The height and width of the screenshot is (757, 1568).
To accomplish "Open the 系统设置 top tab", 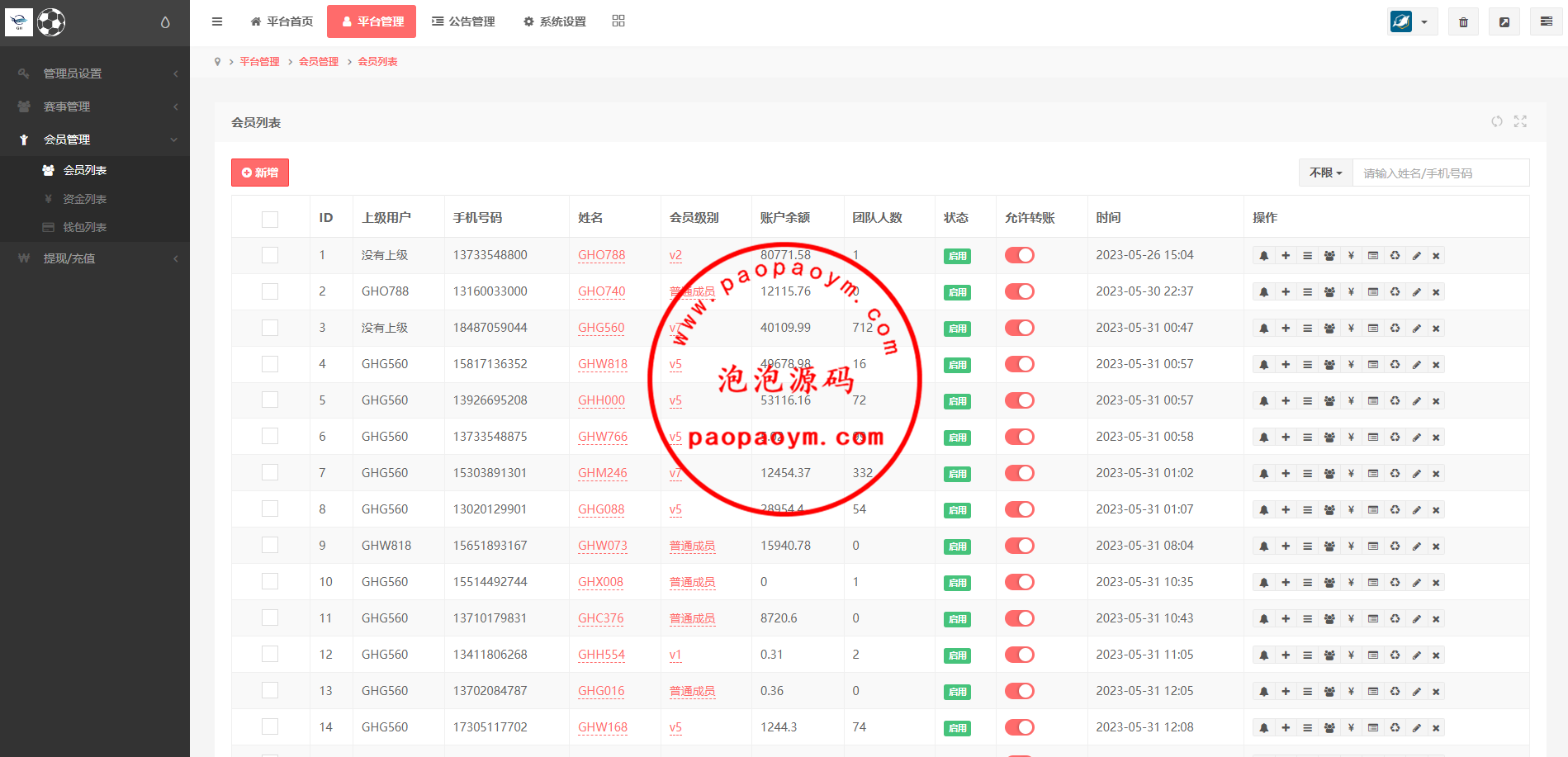I will [x=554, y=21].
